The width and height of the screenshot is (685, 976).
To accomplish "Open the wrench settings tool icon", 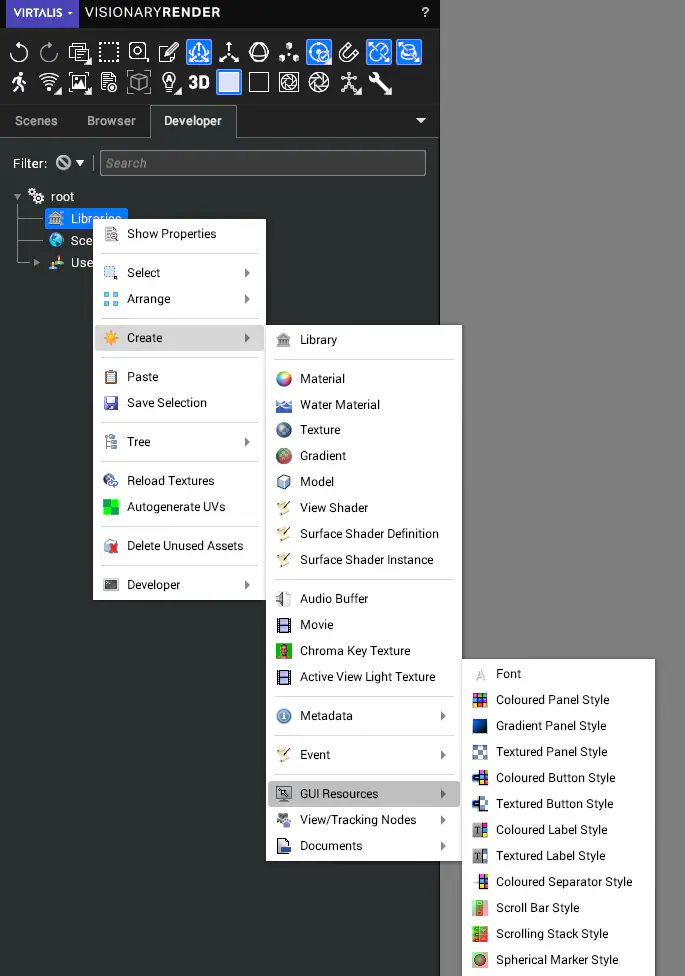I will pyautogui.click(x=380, y=83).
